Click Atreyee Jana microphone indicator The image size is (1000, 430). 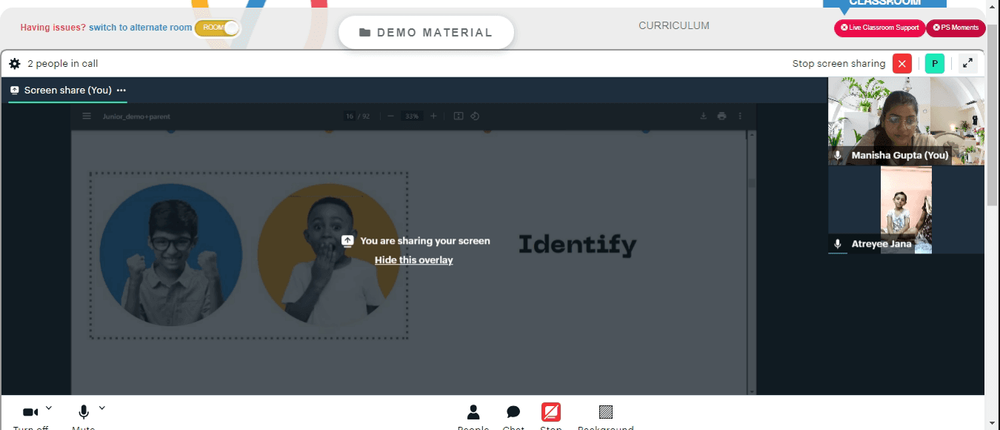click(838, 244)
